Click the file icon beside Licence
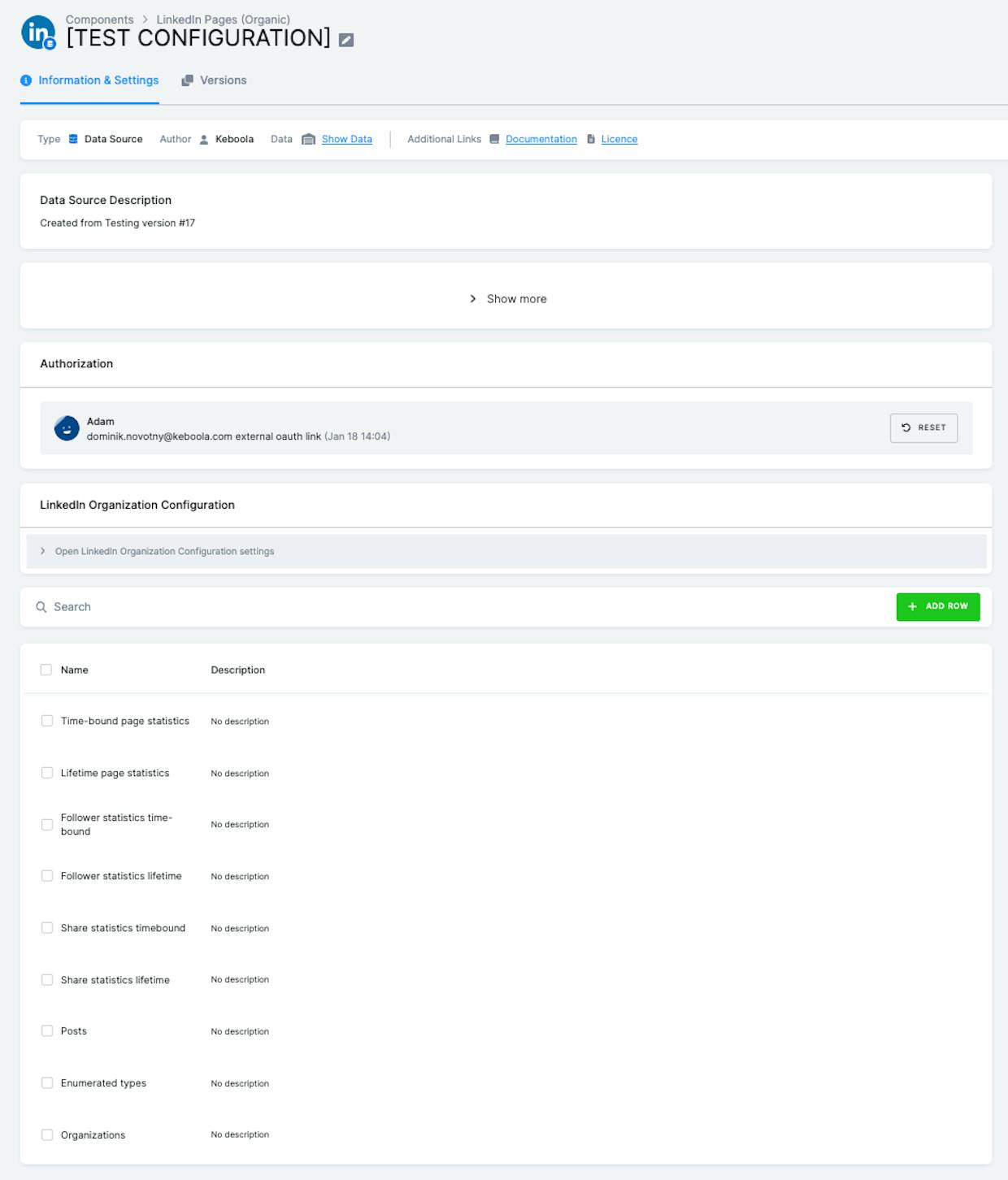The image size is (1008, 1180). pos(591,139)
